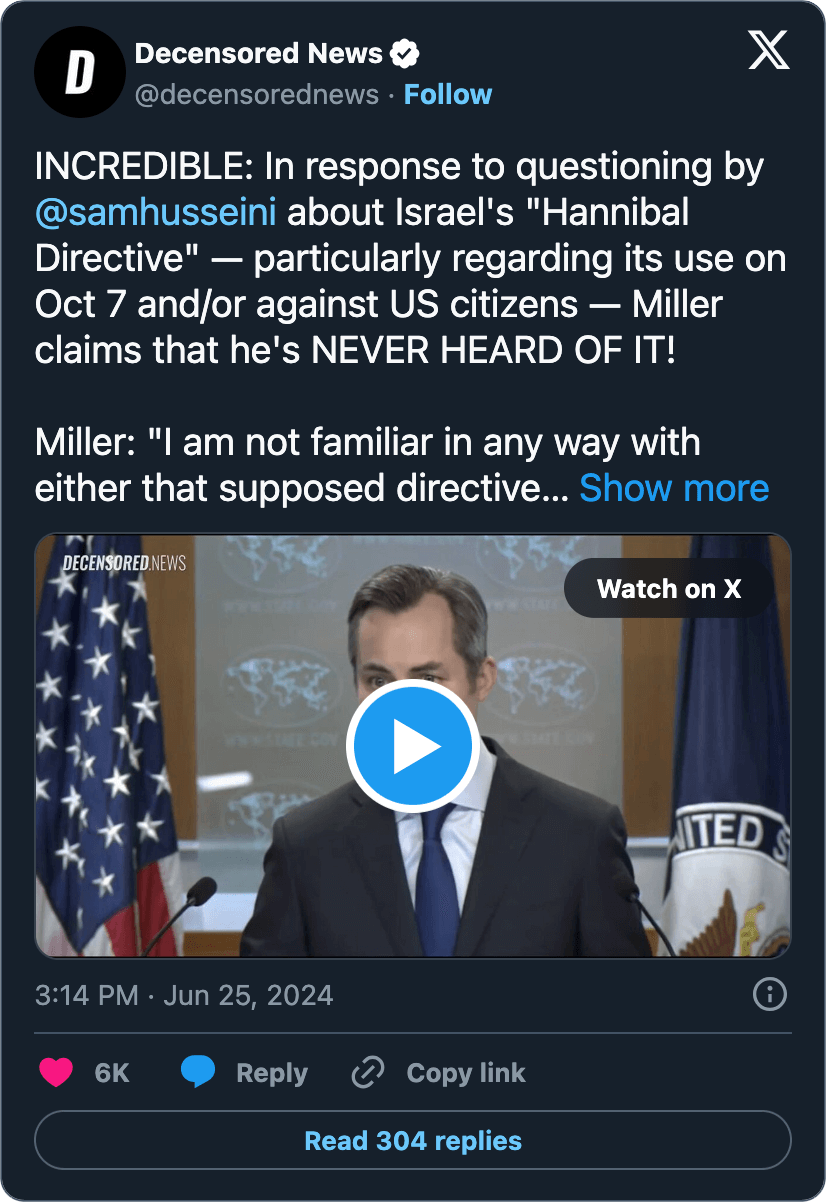Click the Copy link chain icon
Viewport: 826px width, 1202px height.
(x=367, y=1072)
